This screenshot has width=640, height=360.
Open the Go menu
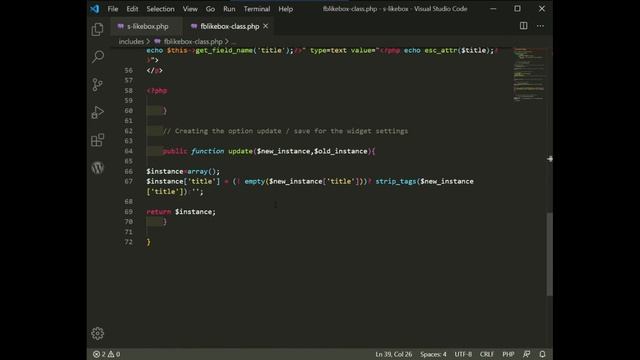[x=210, y=9]
